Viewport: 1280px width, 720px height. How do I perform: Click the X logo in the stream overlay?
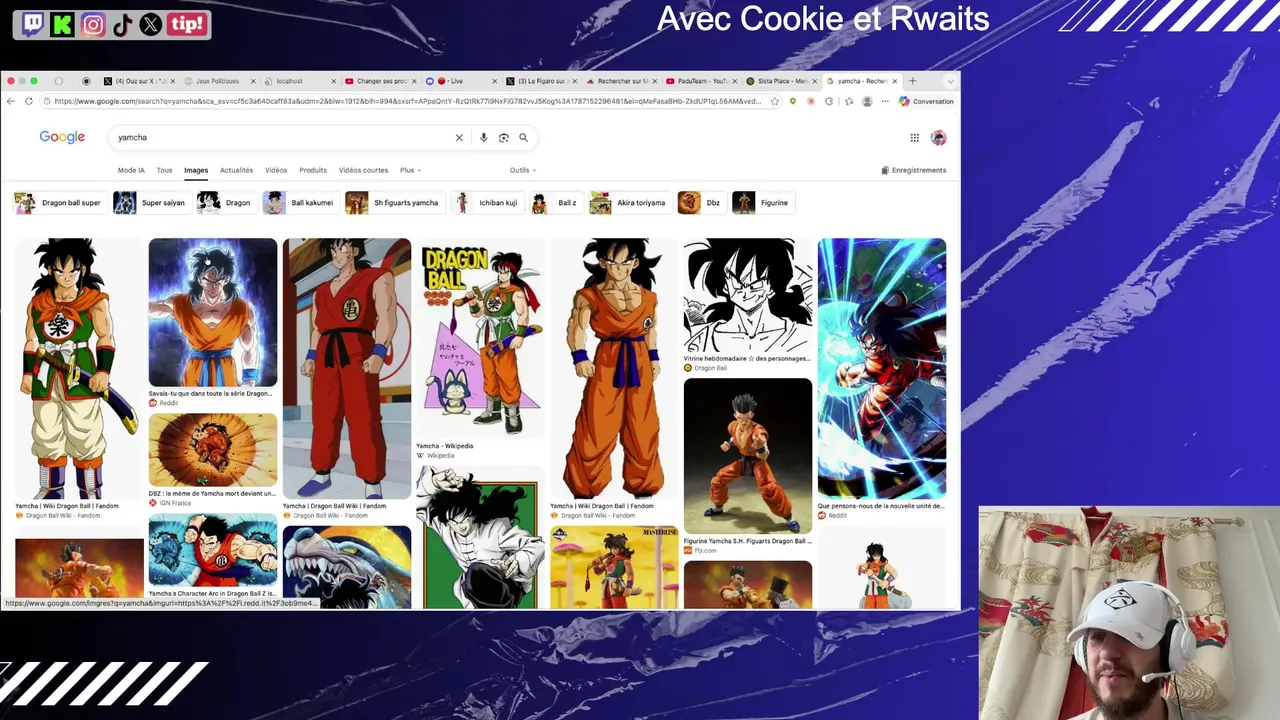tap(151, 25)
